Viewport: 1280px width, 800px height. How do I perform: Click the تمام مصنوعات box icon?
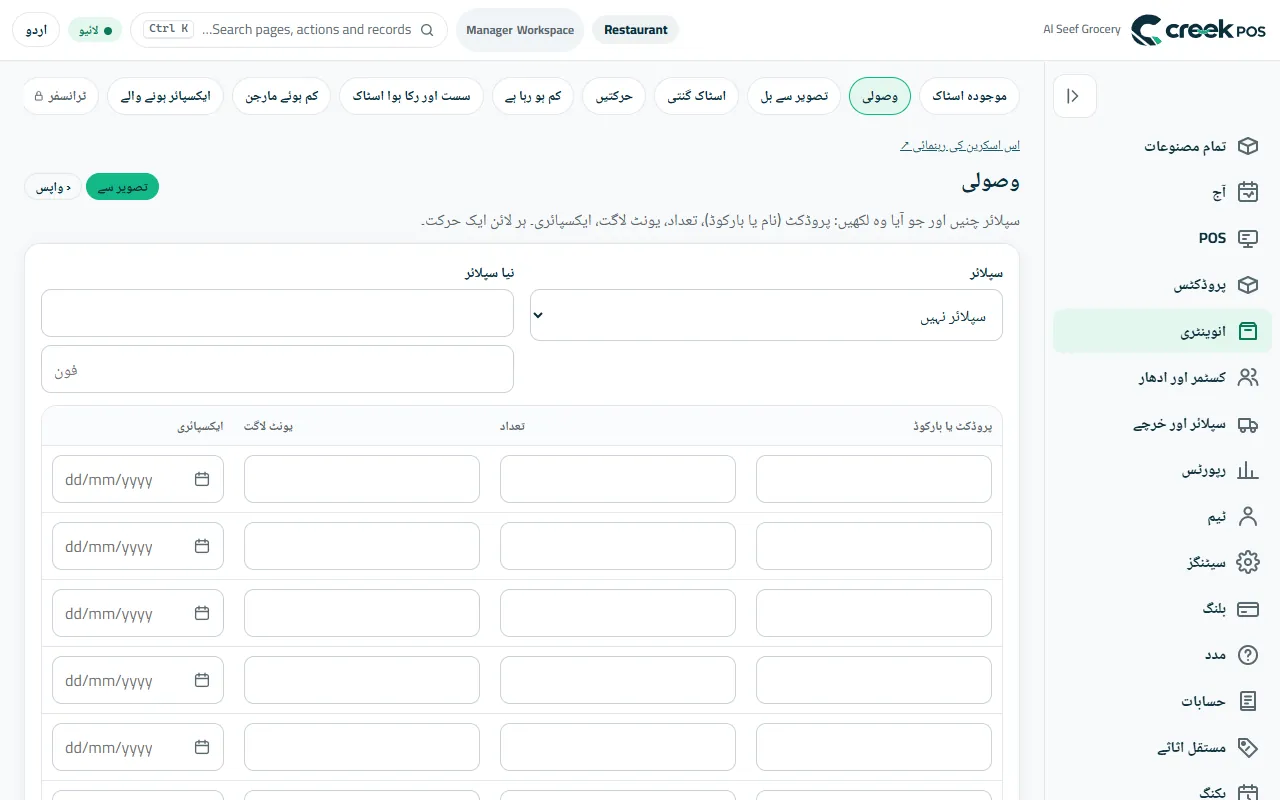(x=1247, y=146)
